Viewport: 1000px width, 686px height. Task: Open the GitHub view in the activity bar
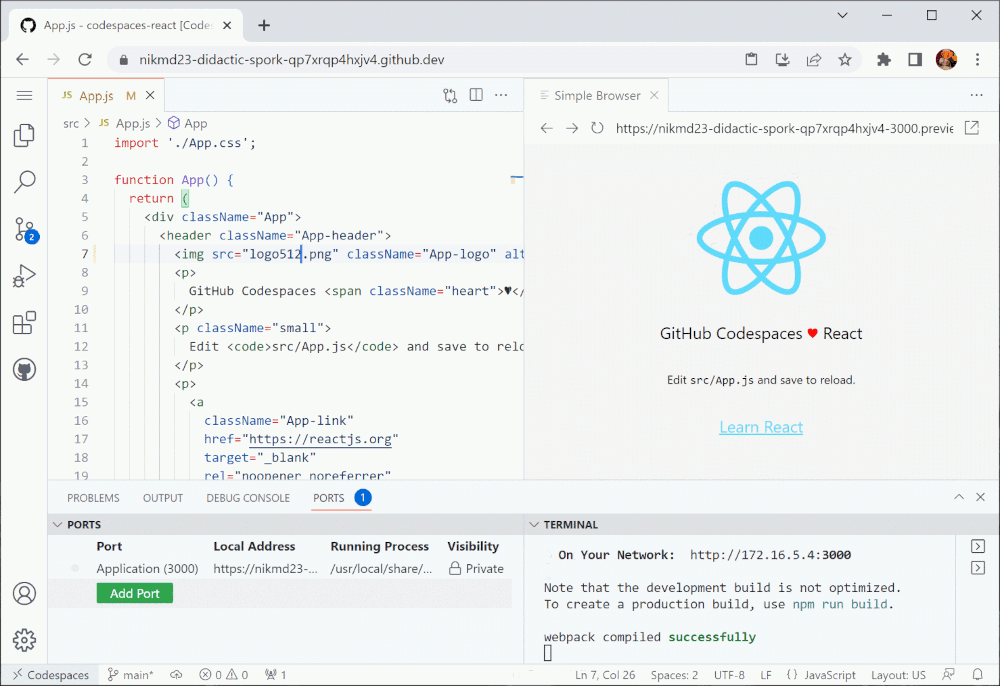24,368
